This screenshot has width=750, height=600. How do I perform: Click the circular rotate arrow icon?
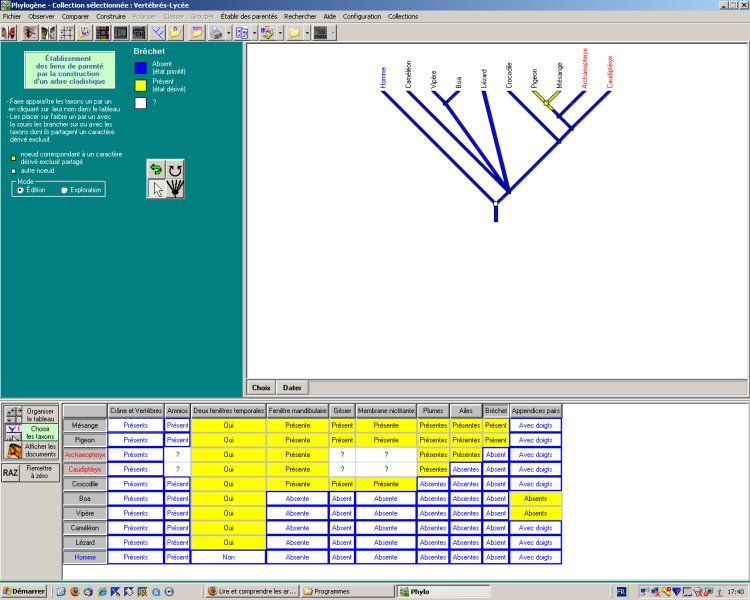click(x=175, y=170)
